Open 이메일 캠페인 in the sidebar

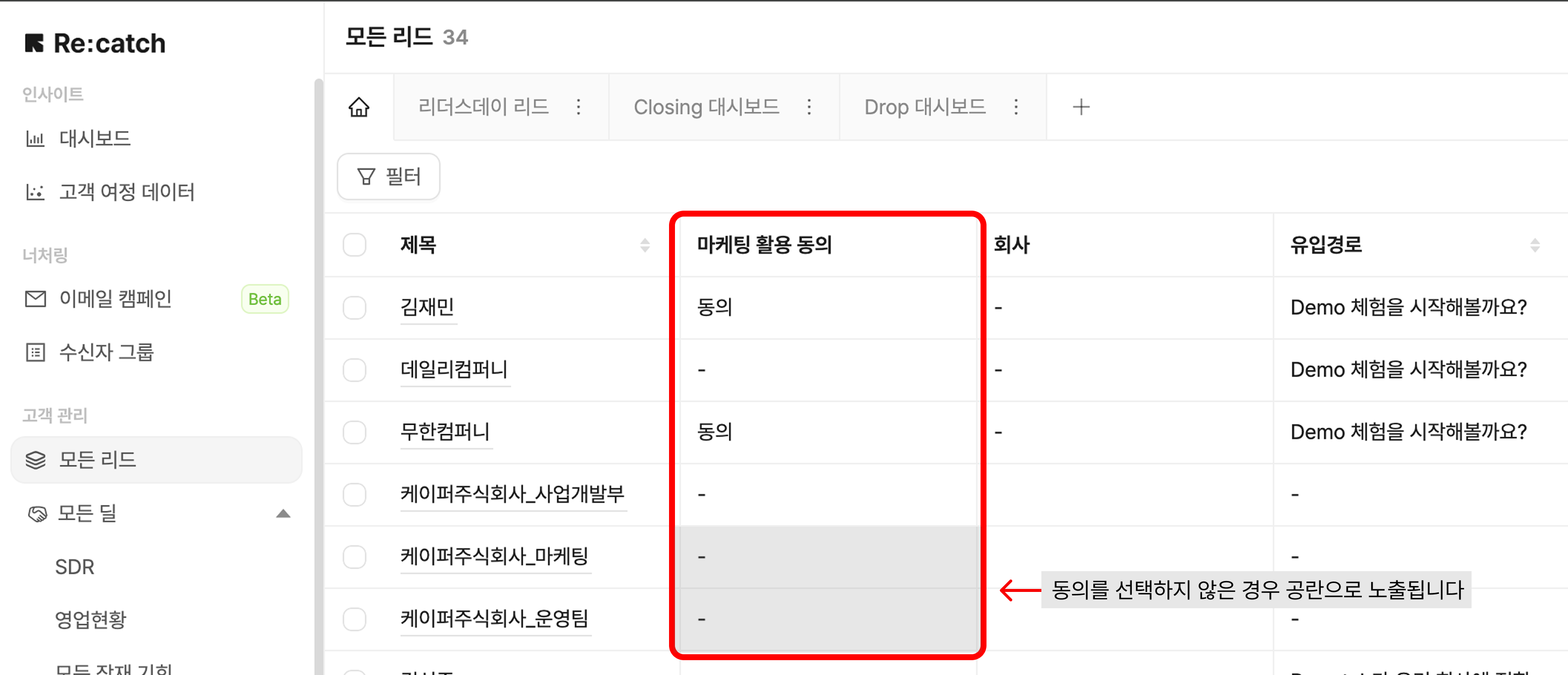tap(115, 299)
